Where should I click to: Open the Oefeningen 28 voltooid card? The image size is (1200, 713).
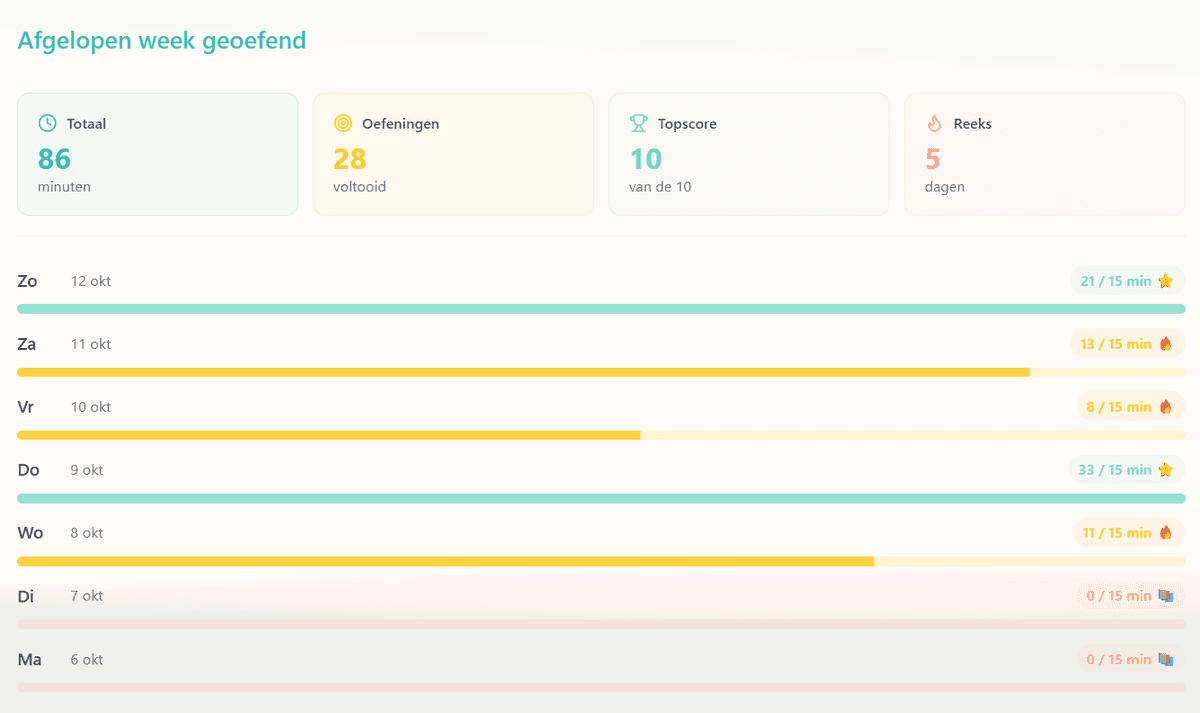pos(453,154)
